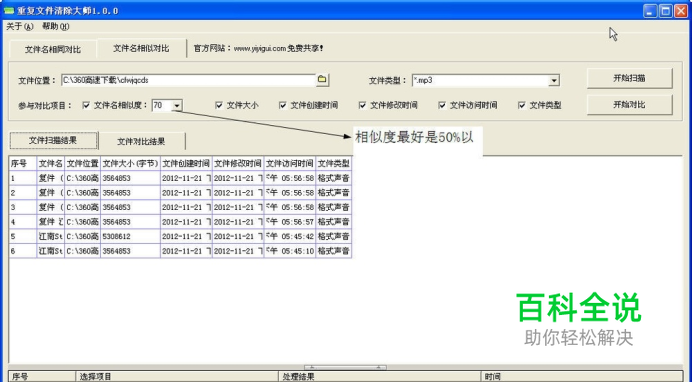Click the official website text www.yijigui.com
692x382 pixels.
pos(260,49)
